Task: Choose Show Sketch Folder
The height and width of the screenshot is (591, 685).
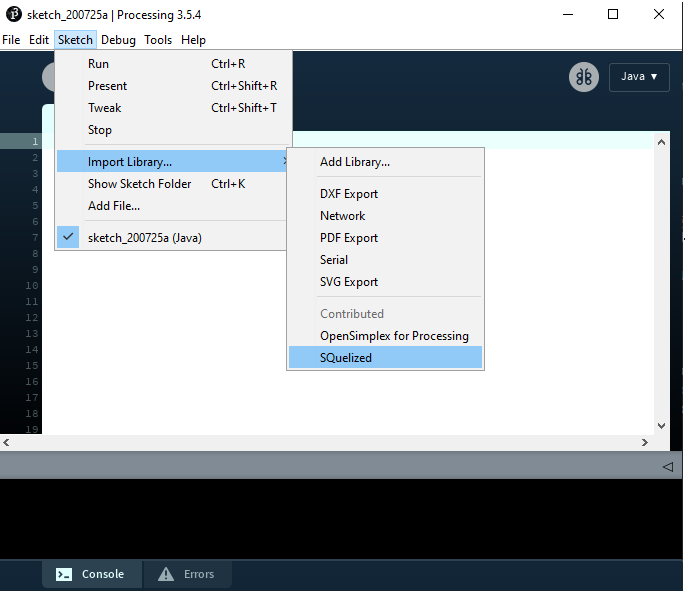Action: point(172,183)
